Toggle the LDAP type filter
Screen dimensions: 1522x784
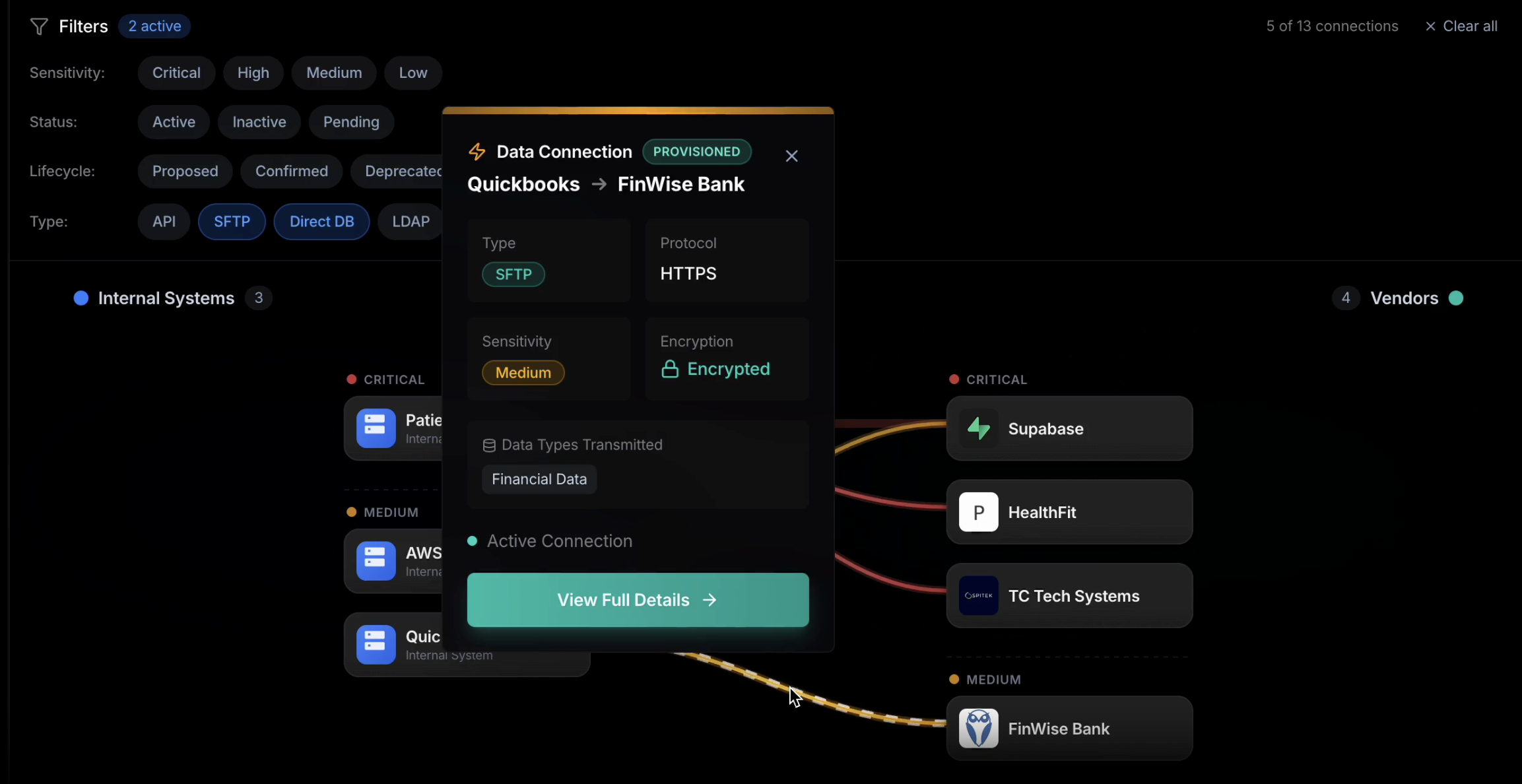[x=410, y=222]
